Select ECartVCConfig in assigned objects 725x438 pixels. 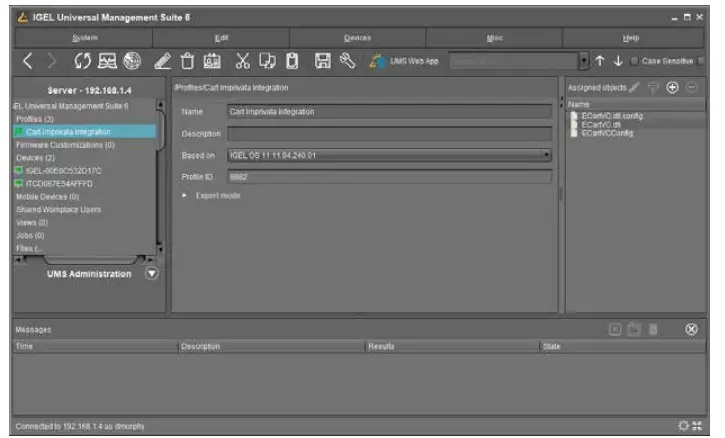point(607,133)
